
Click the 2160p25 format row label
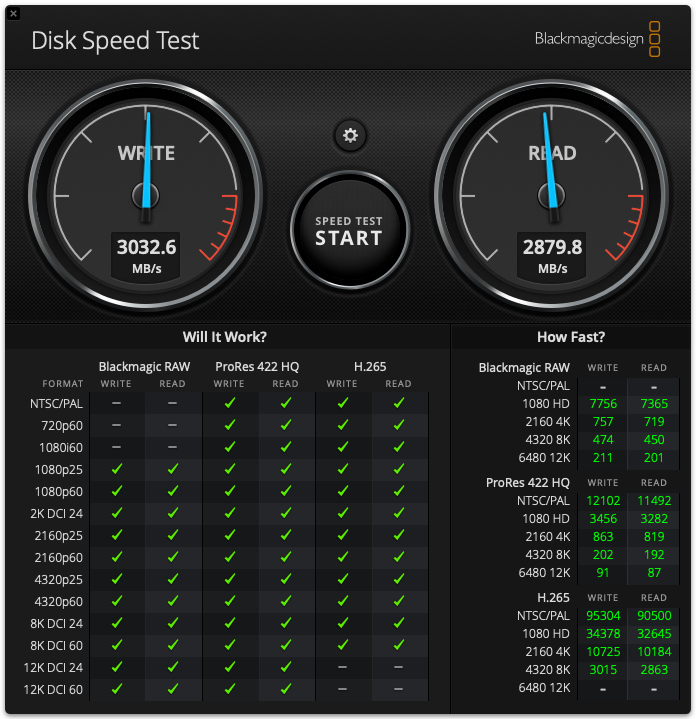click(x=59, y=536)
